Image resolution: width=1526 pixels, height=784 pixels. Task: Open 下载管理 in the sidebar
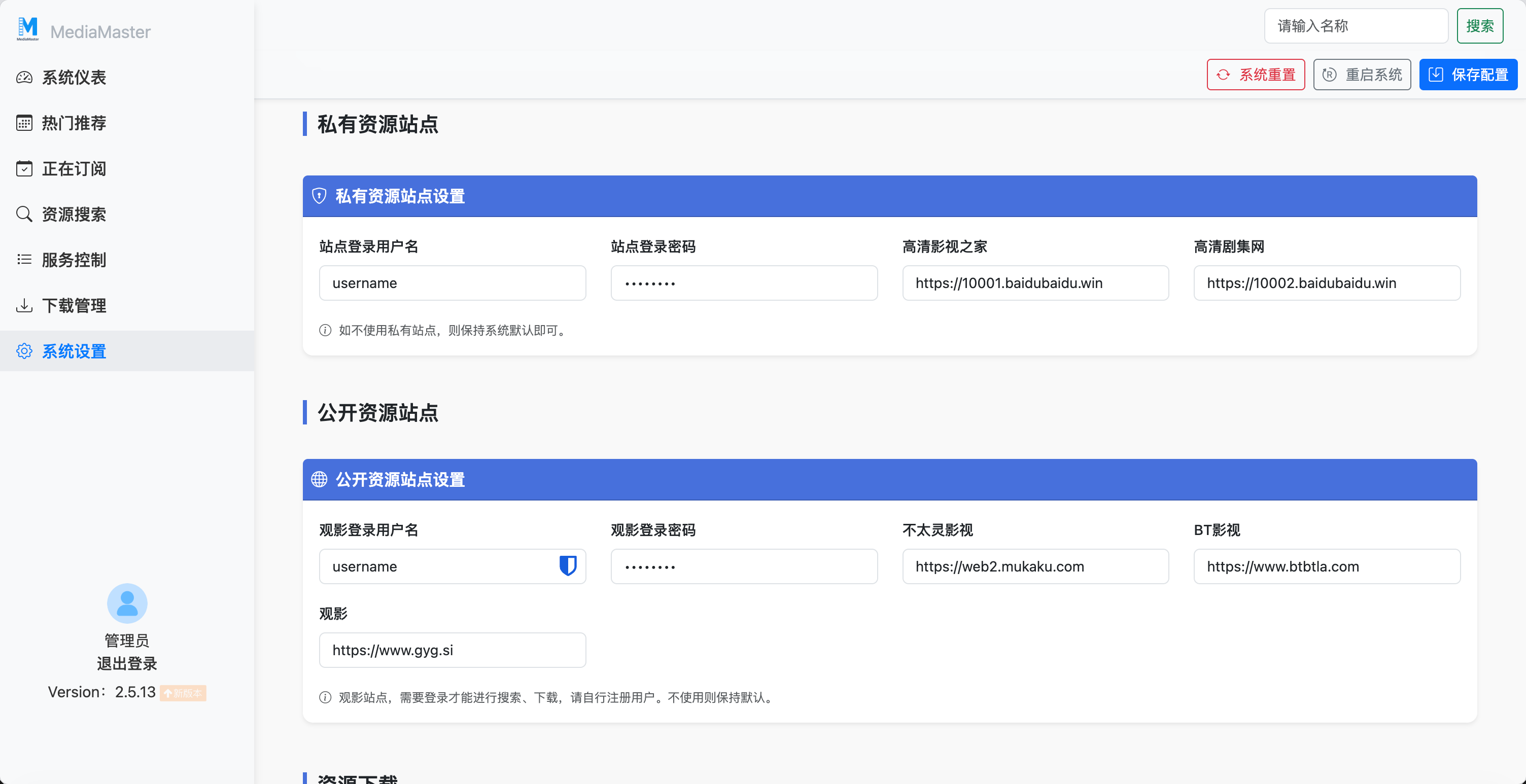coord(127,306)
